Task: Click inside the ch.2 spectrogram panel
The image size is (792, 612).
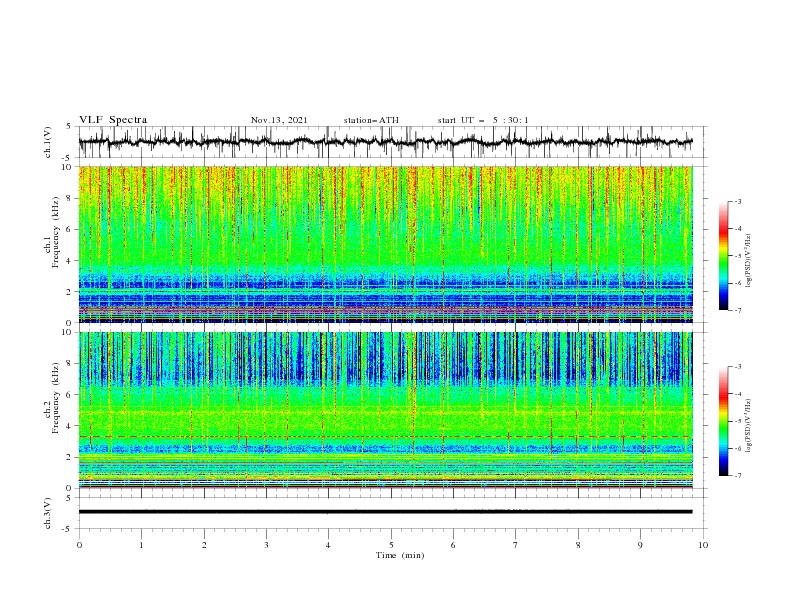Action: coord(386,410)
